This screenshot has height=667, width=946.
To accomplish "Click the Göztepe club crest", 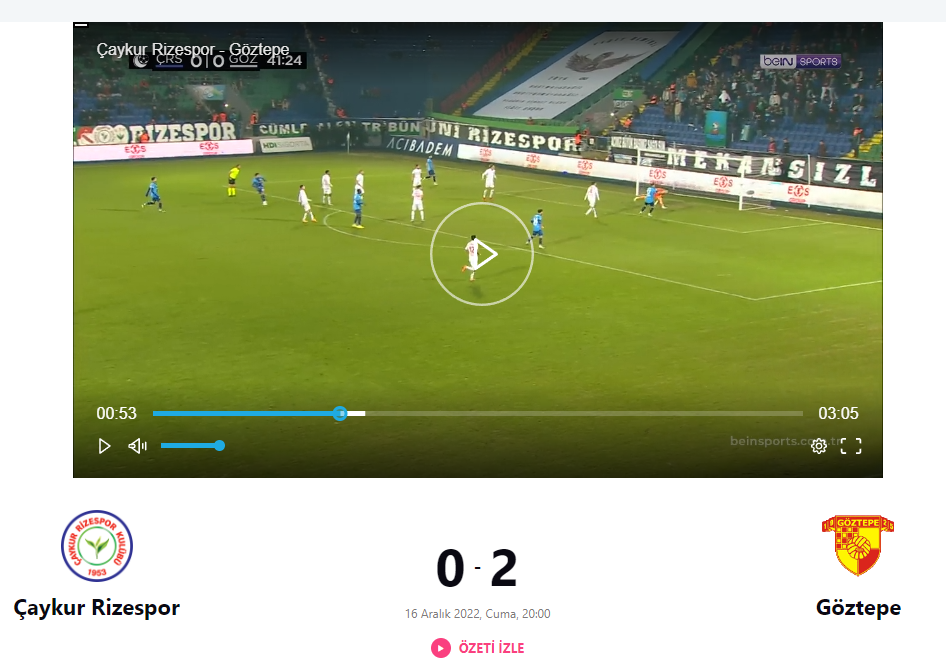I will pos(858,545).
